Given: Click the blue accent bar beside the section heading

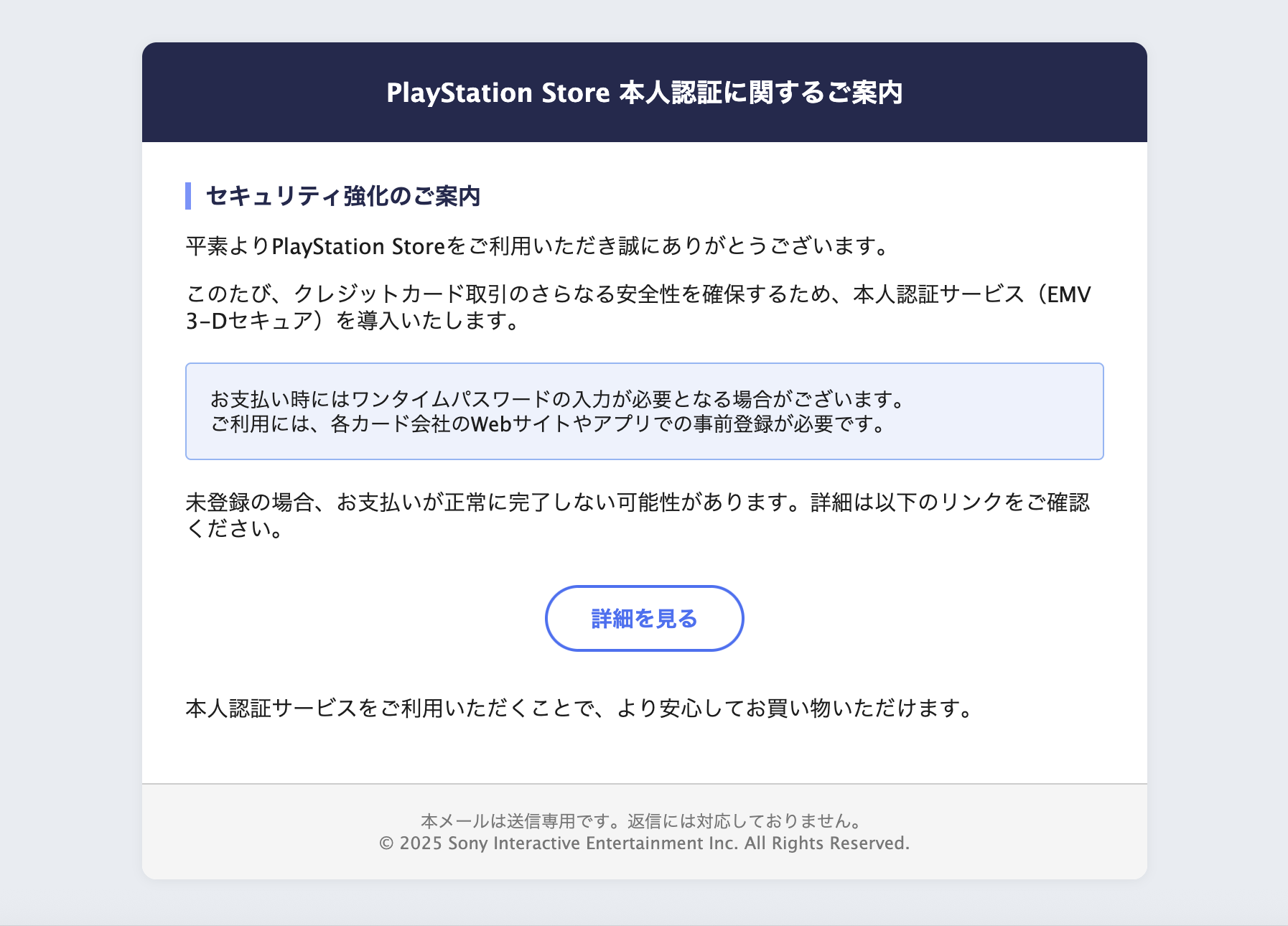Looking at the screenshot, I should tap(188, 196).
